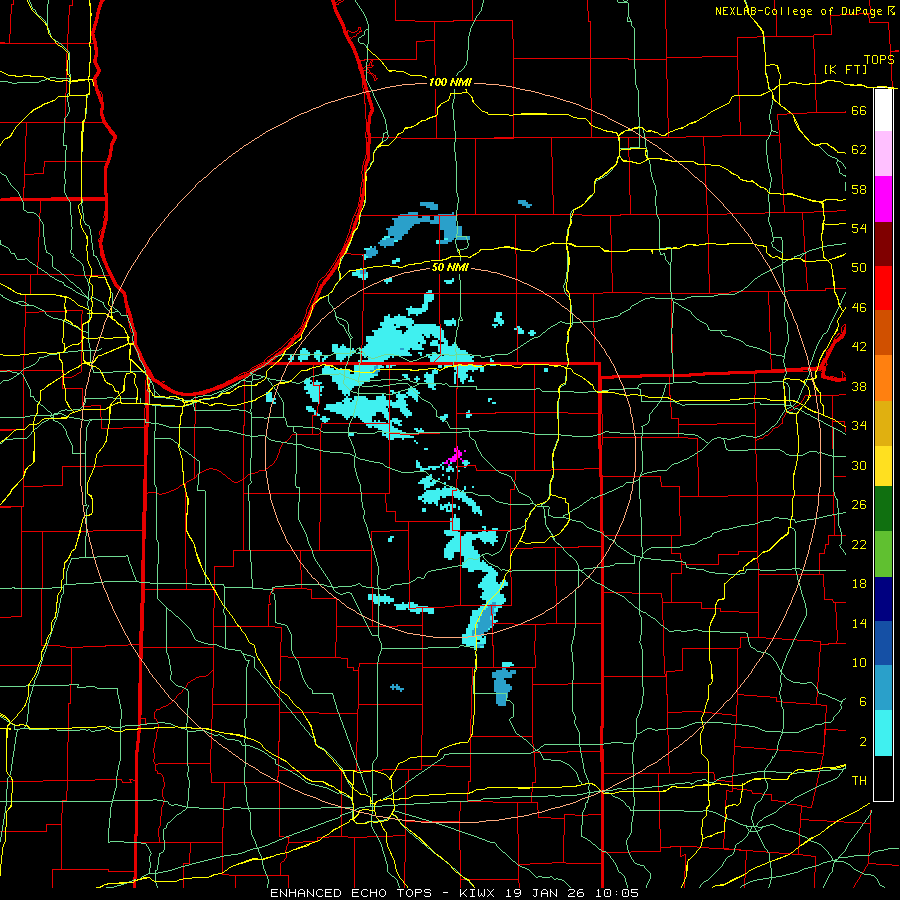Click the legend value 18
The image size is (900, 900).
click(x=859, y=584)
